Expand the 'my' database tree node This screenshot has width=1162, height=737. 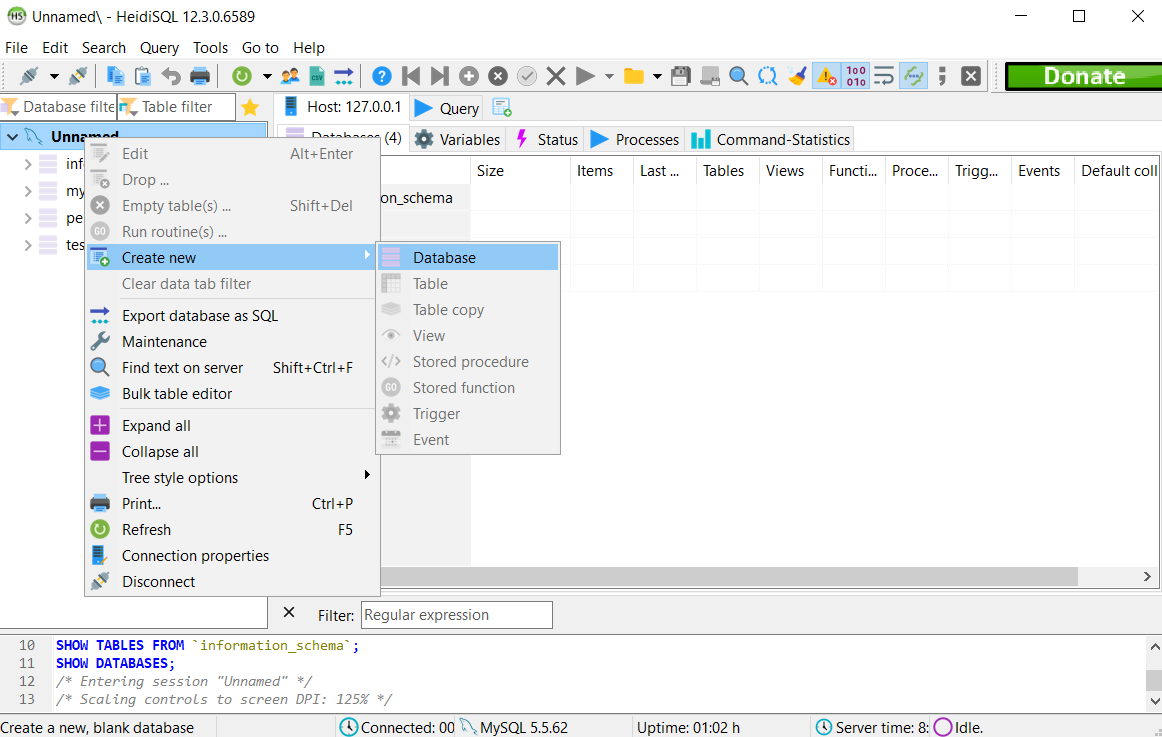(x=27, y=191)
